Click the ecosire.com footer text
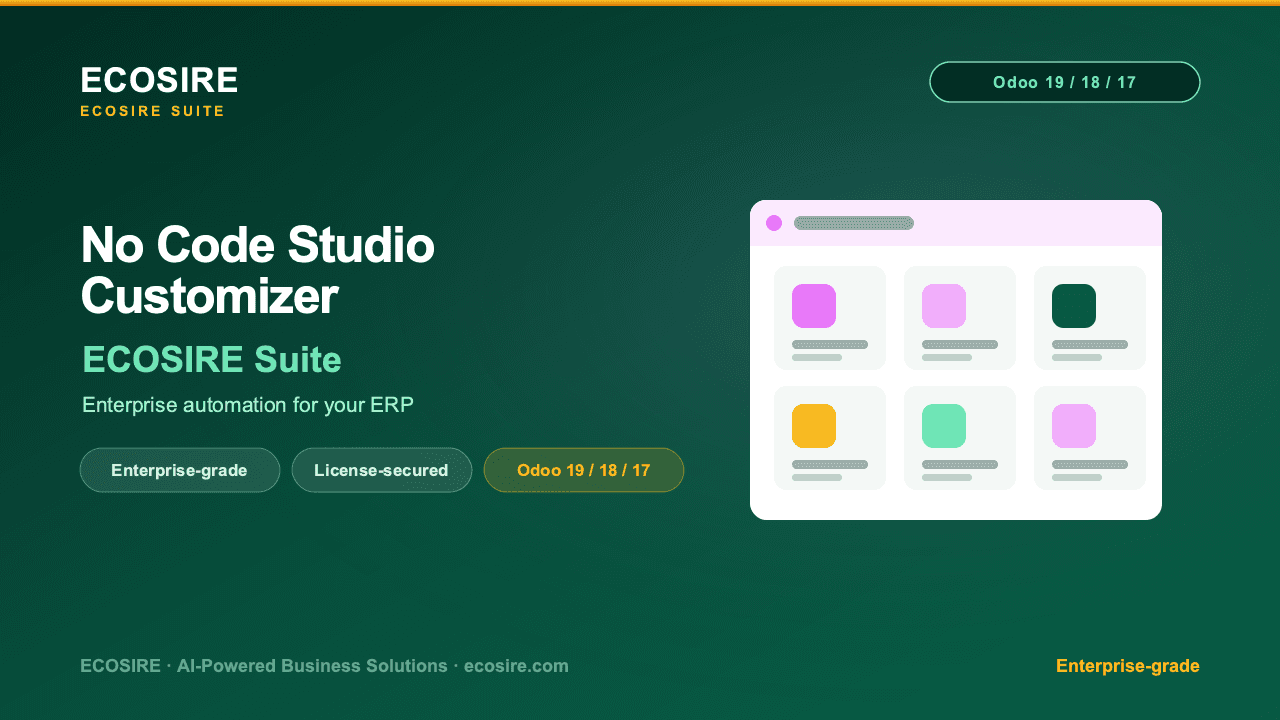 516,666
